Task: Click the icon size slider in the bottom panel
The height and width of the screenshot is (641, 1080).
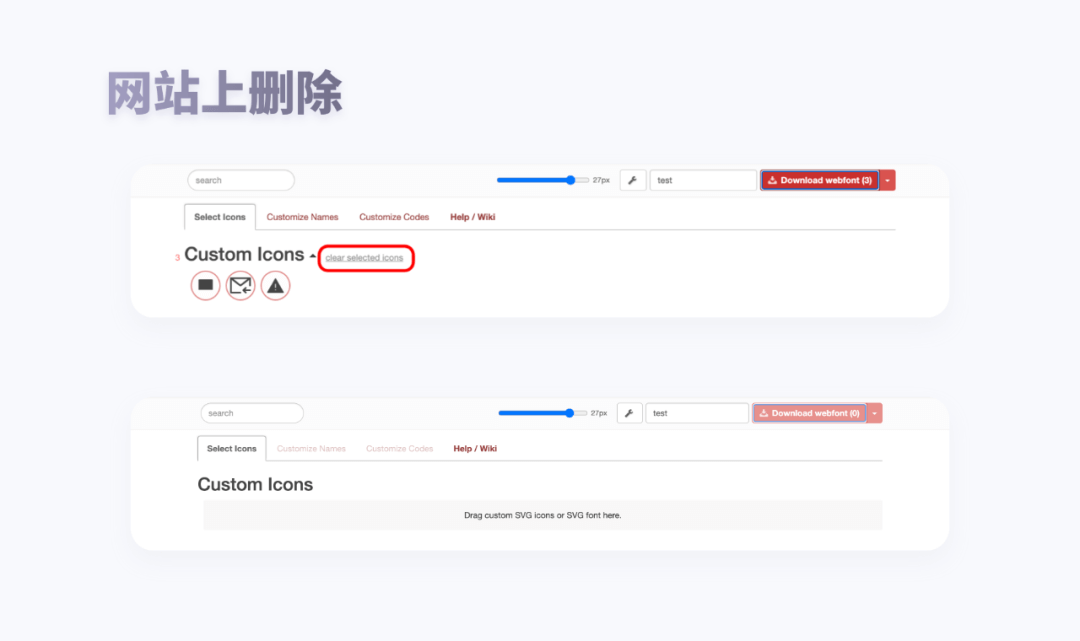Action: tap(543, 413)
